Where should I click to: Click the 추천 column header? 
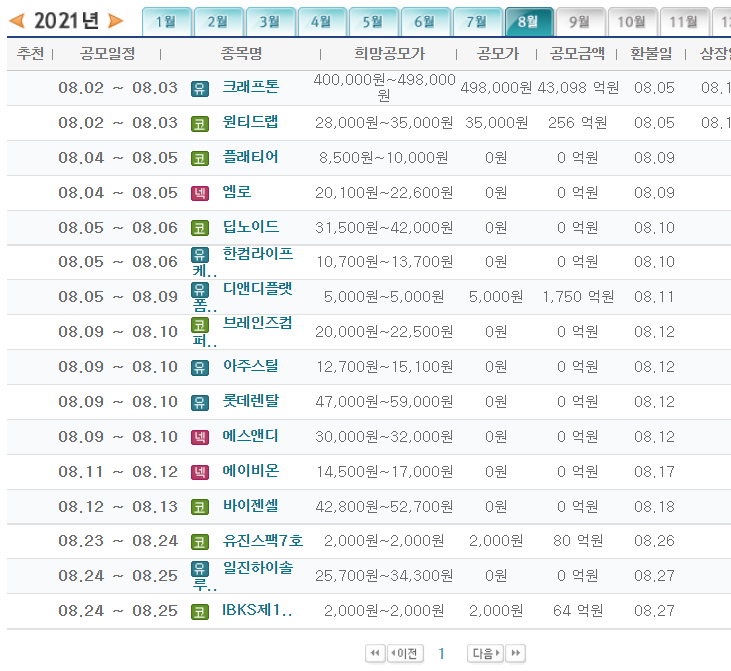(30, 54)
